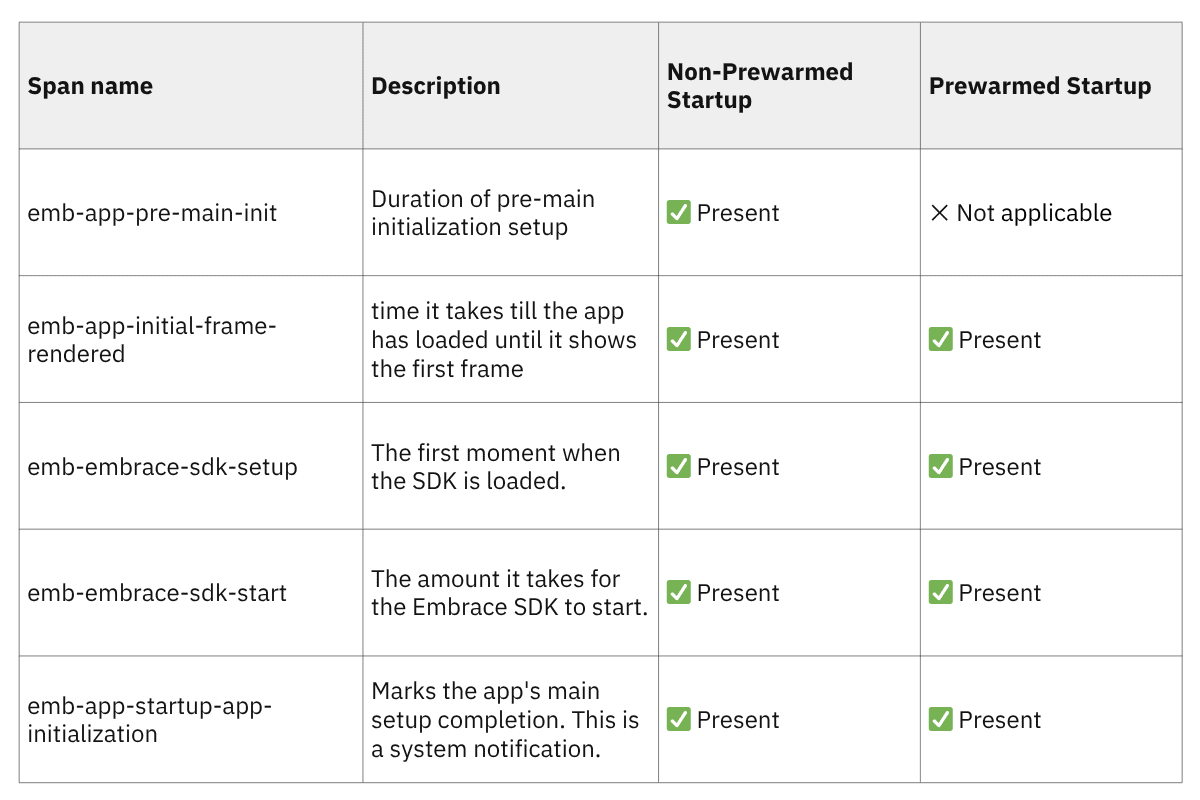
Task: Click green checkmark for emb-embrace-sdk-start Prewarmed Startup
Action: tap(941, 593)
